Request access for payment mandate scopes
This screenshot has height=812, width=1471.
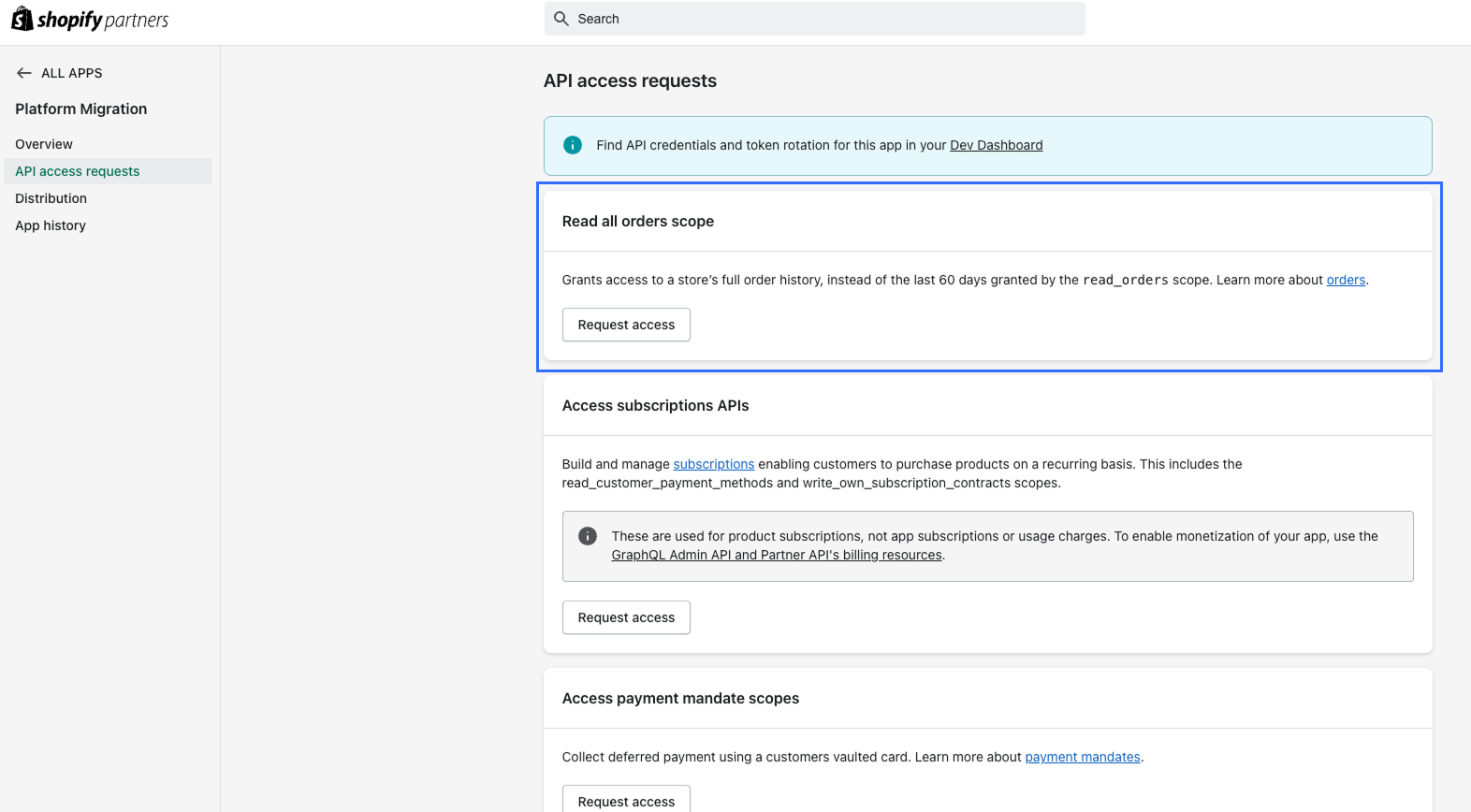tap(626, 800)
